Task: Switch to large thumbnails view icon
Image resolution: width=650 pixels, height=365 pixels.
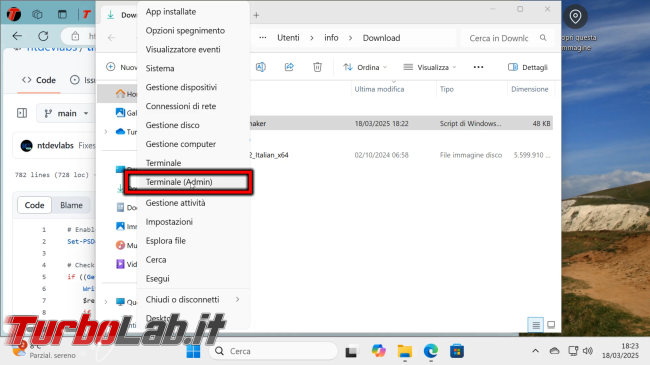Action: coord(551,325)
